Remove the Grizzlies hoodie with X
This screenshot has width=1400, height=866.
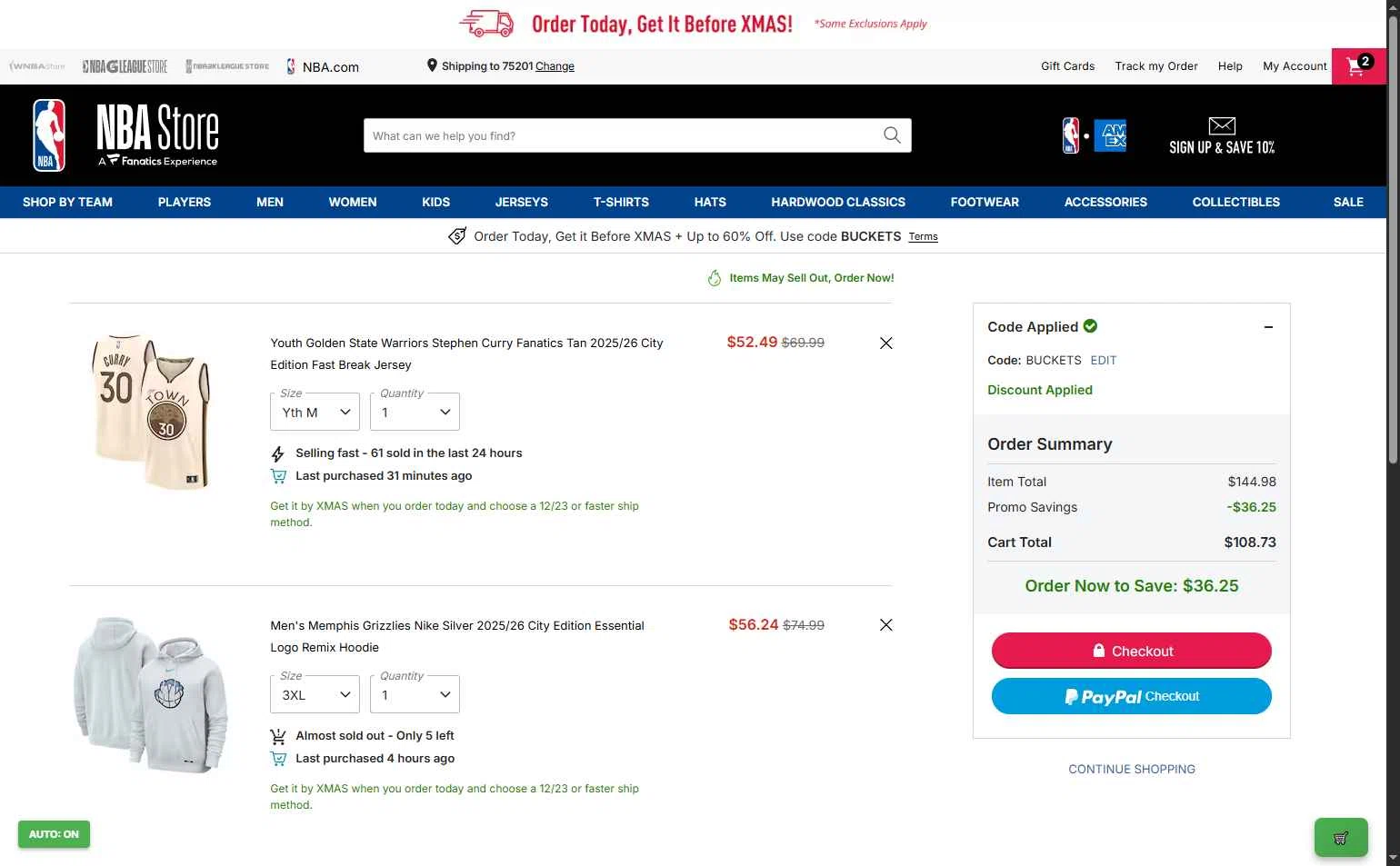tap(886, 625)
